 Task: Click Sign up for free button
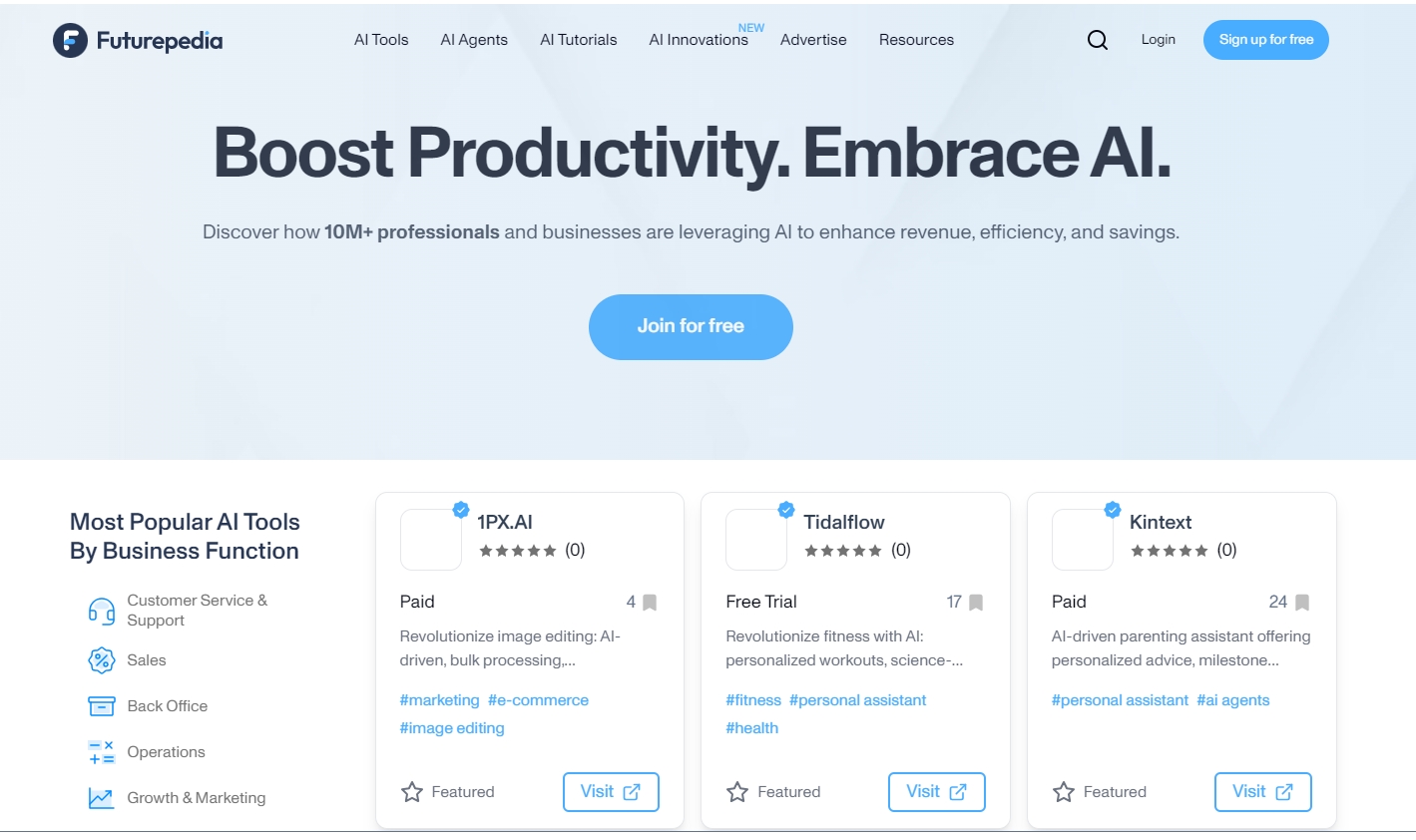[1266, 40]
